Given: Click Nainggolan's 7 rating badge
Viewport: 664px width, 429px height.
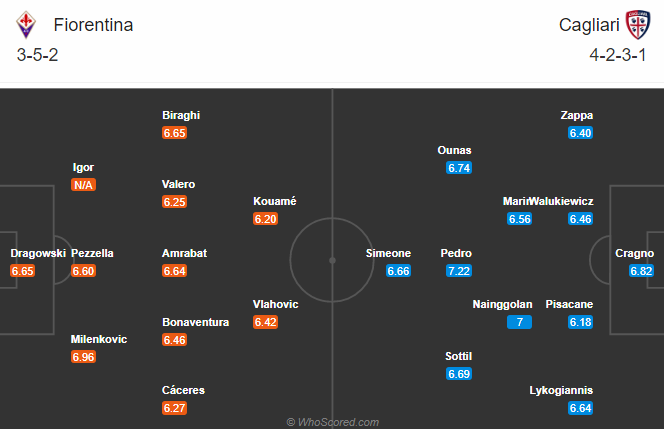Looking at the screenshot, I should point(520,322).
